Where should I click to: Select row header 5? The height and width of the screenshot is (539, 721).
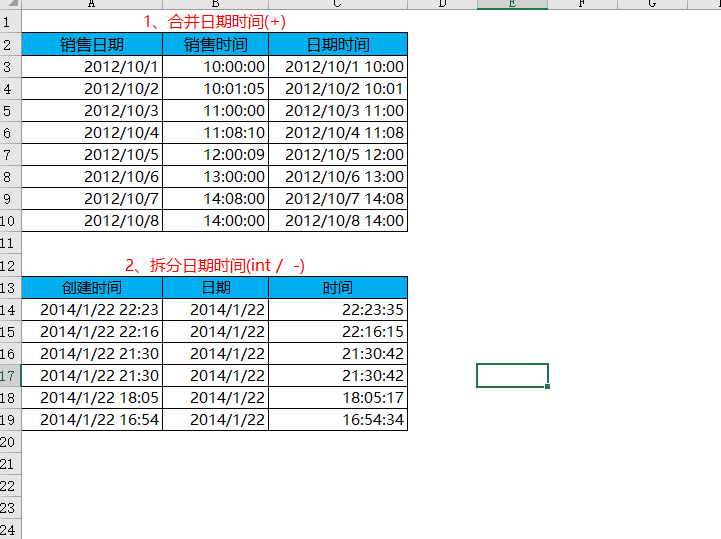point(10,111)
